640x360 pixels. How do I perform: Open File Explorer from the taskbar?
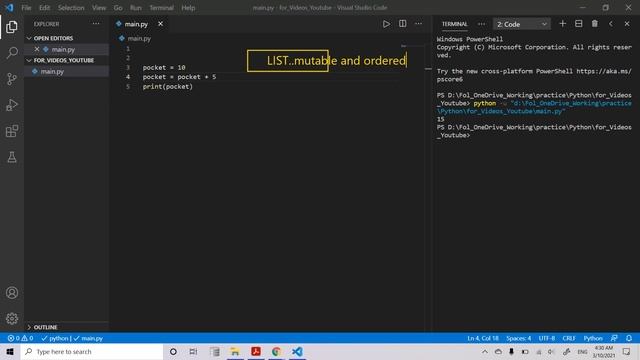(x=235, y=351)
